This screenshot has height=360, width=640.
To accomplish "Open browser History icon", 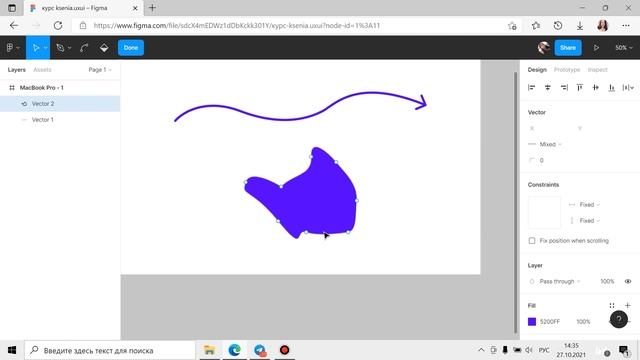I will point(558,25).
